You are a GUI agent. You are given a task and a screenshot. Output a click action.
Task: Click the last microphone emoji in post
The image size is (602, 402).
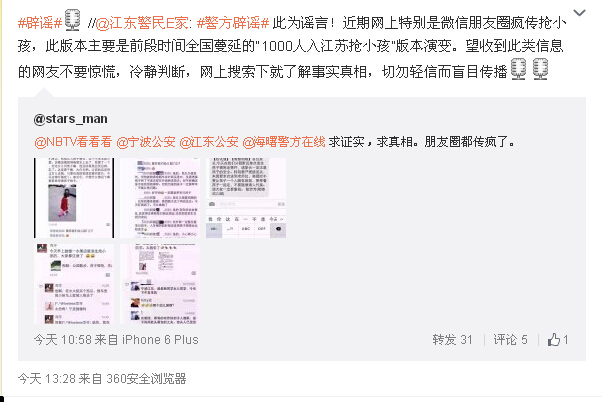point(540,69)
